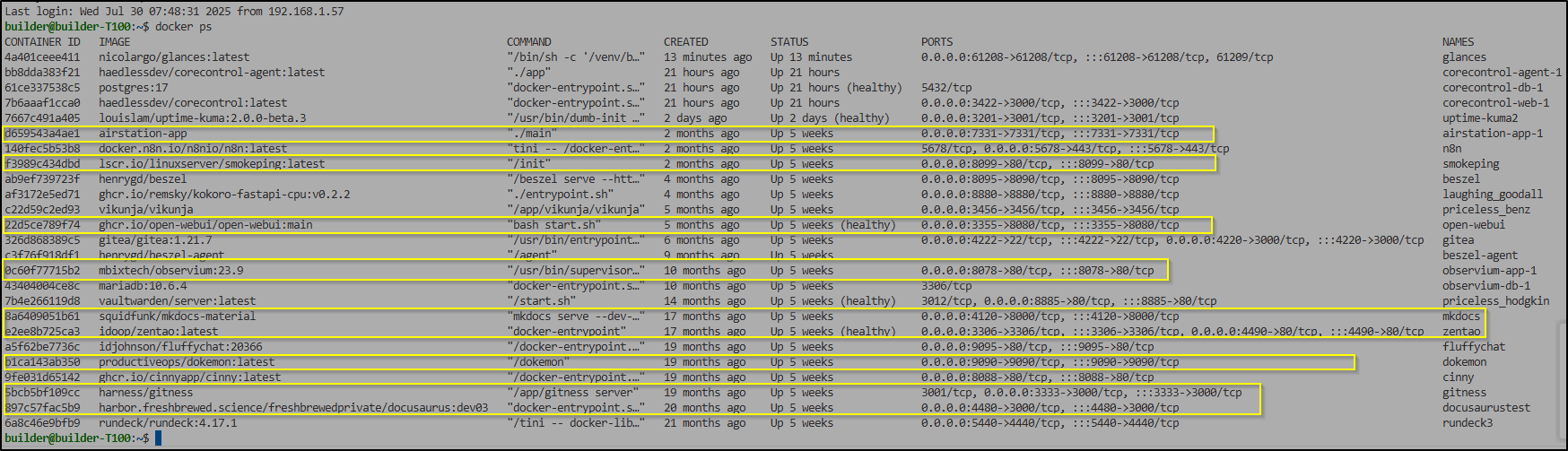This screenshot has height=451, width=1568.
Task: Click the COMMAND column header
Action: click(529, 42)
